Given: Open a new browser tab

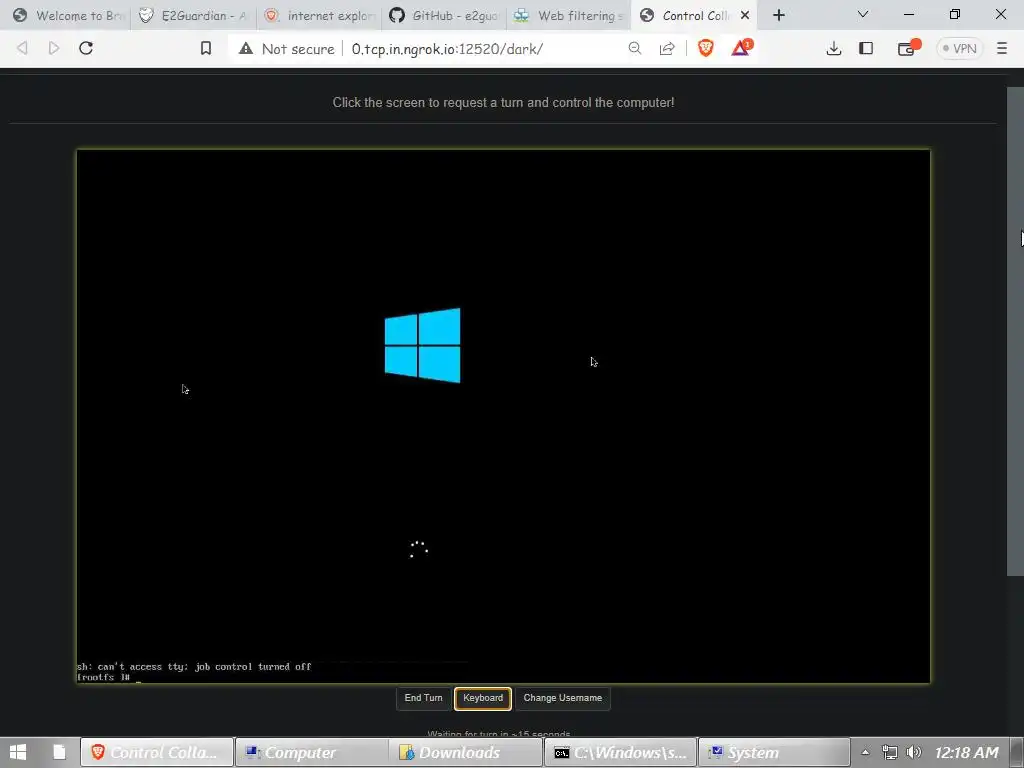Looking at the screenshot, I should [778, 15].
